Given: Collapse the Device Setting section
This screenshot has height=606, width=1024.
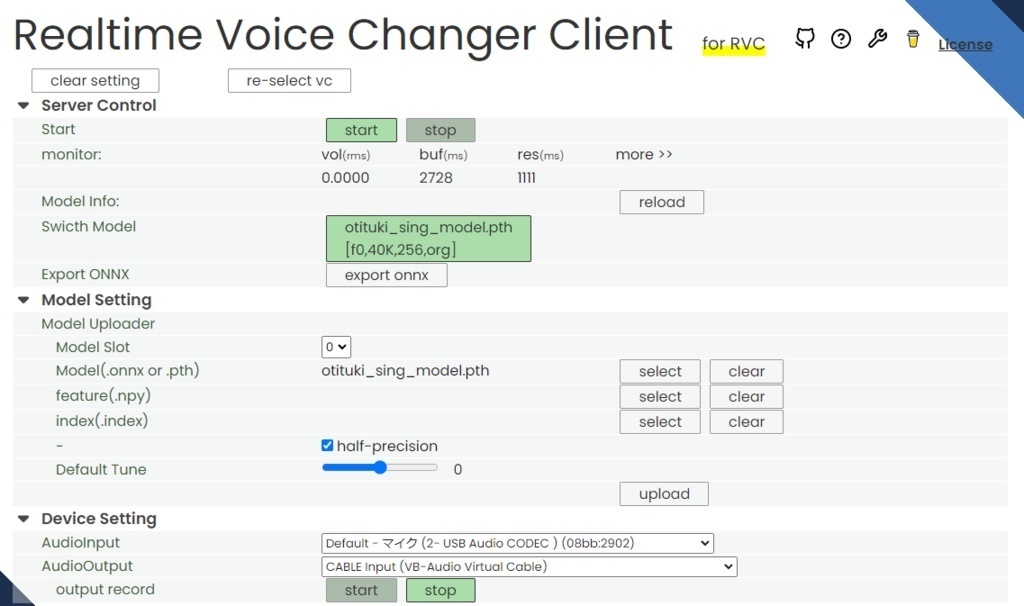Looking at the screenshot, I should pos(24,518).
